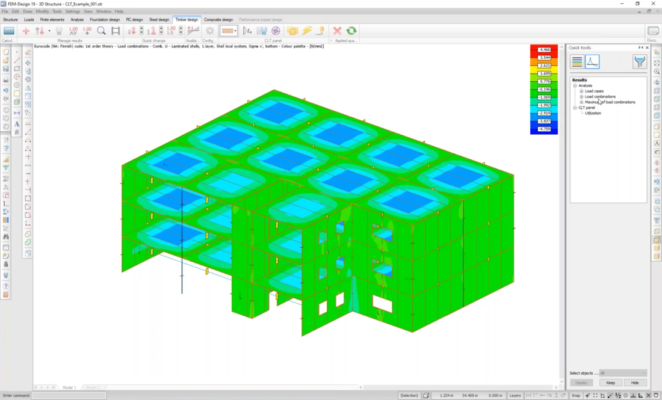Switch to the Structure tab
662x400 pixels.
[x=11, y=19]
